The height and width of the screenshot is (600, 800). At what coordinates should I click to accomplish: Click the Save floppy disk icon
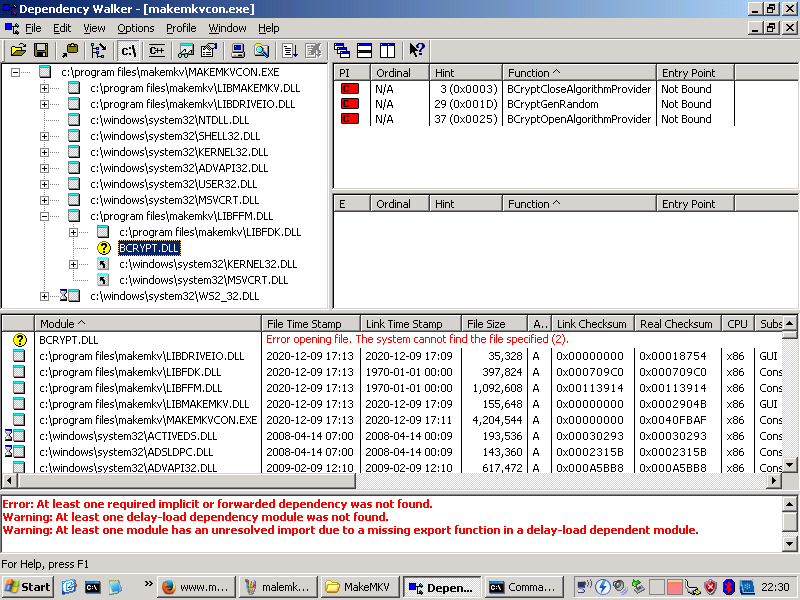41,50
